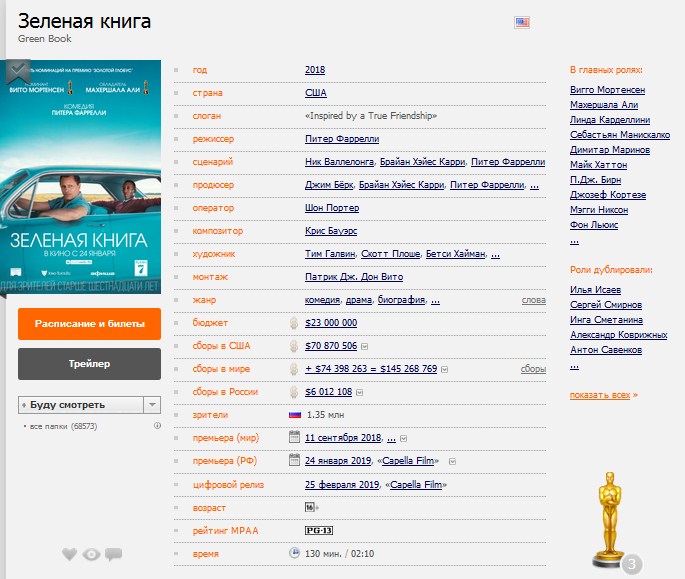Click the US flag icon near the title
The height and width of the screenshot is (579, 685).
[522, 22]
